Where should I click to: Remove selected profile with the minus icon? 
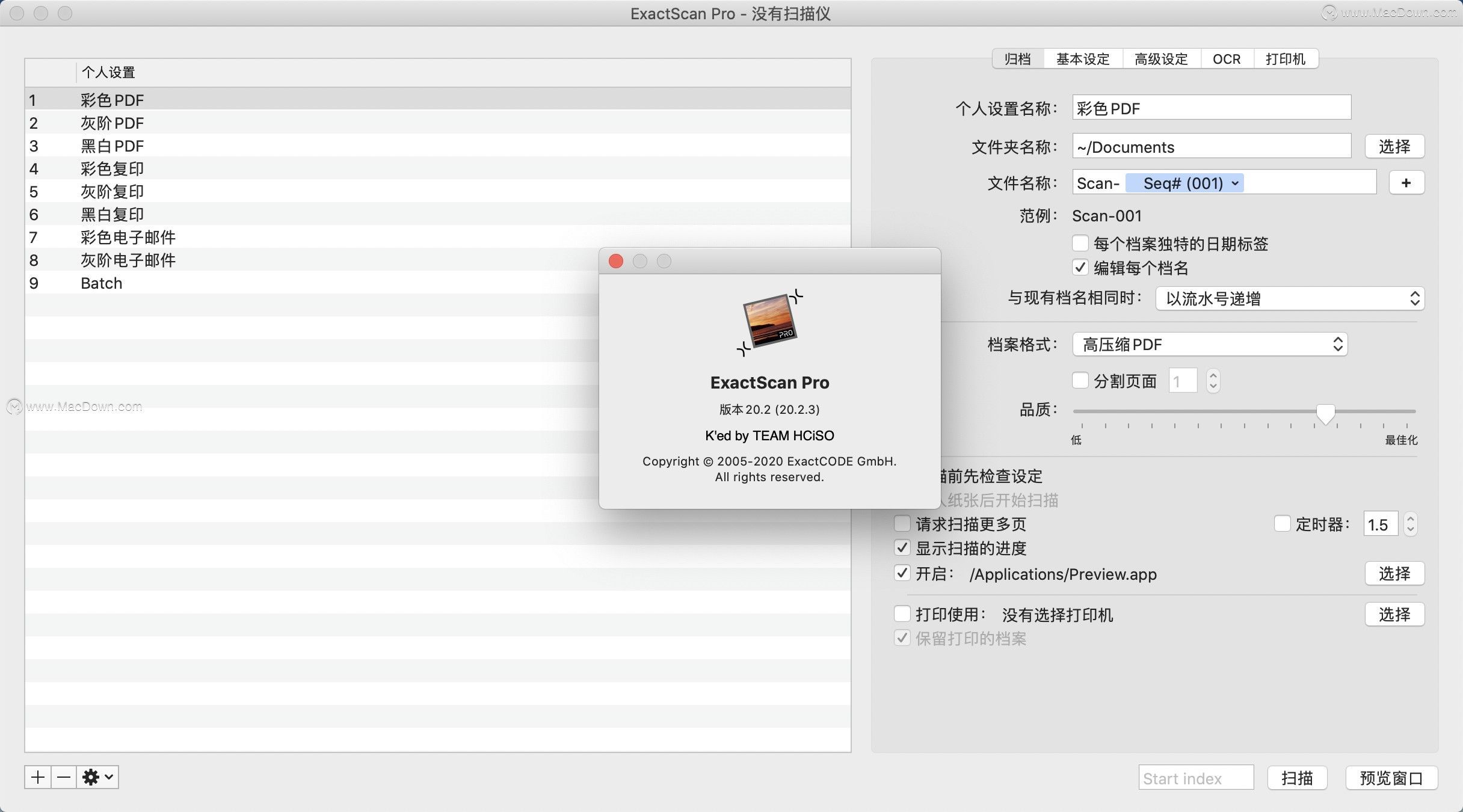tap(64, 777)
